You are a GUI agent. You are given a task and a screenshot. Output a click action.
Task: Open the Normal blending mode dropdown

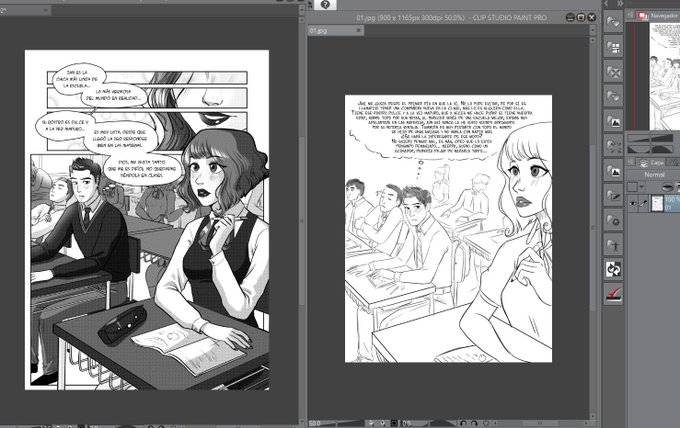point(654,174)
